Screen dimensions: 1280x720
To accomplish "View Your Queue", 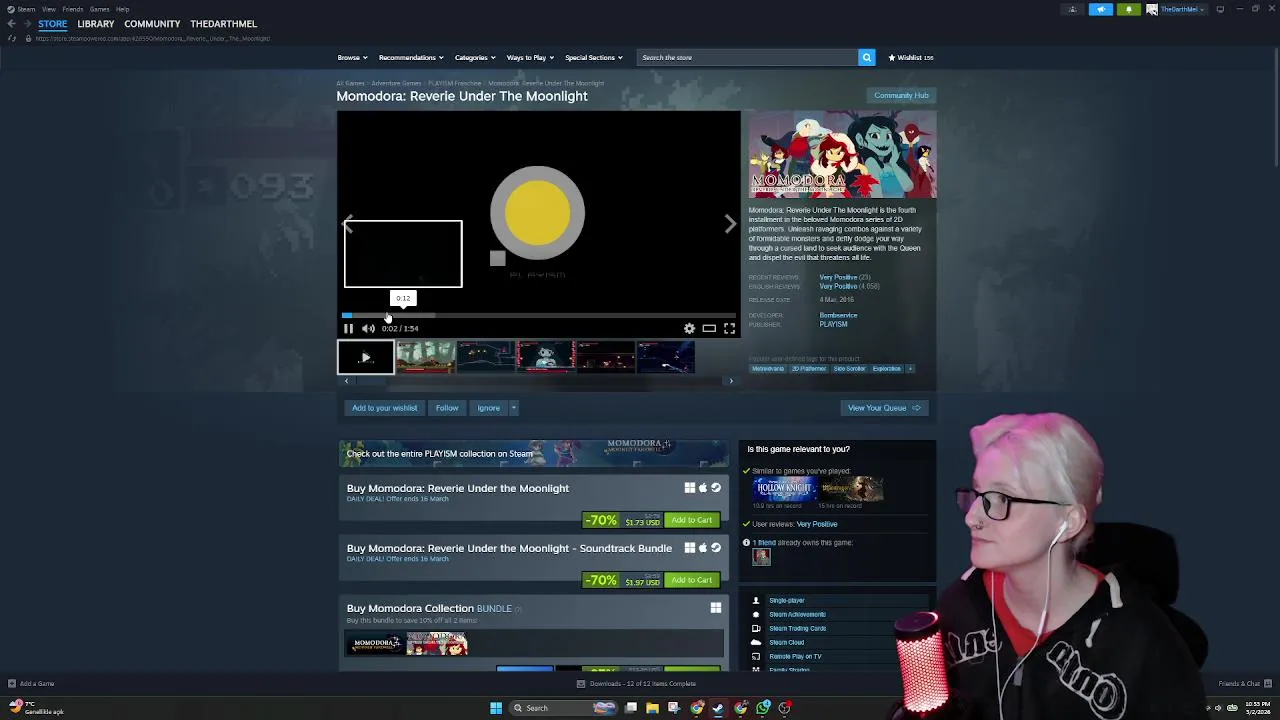I will [884, 408].
